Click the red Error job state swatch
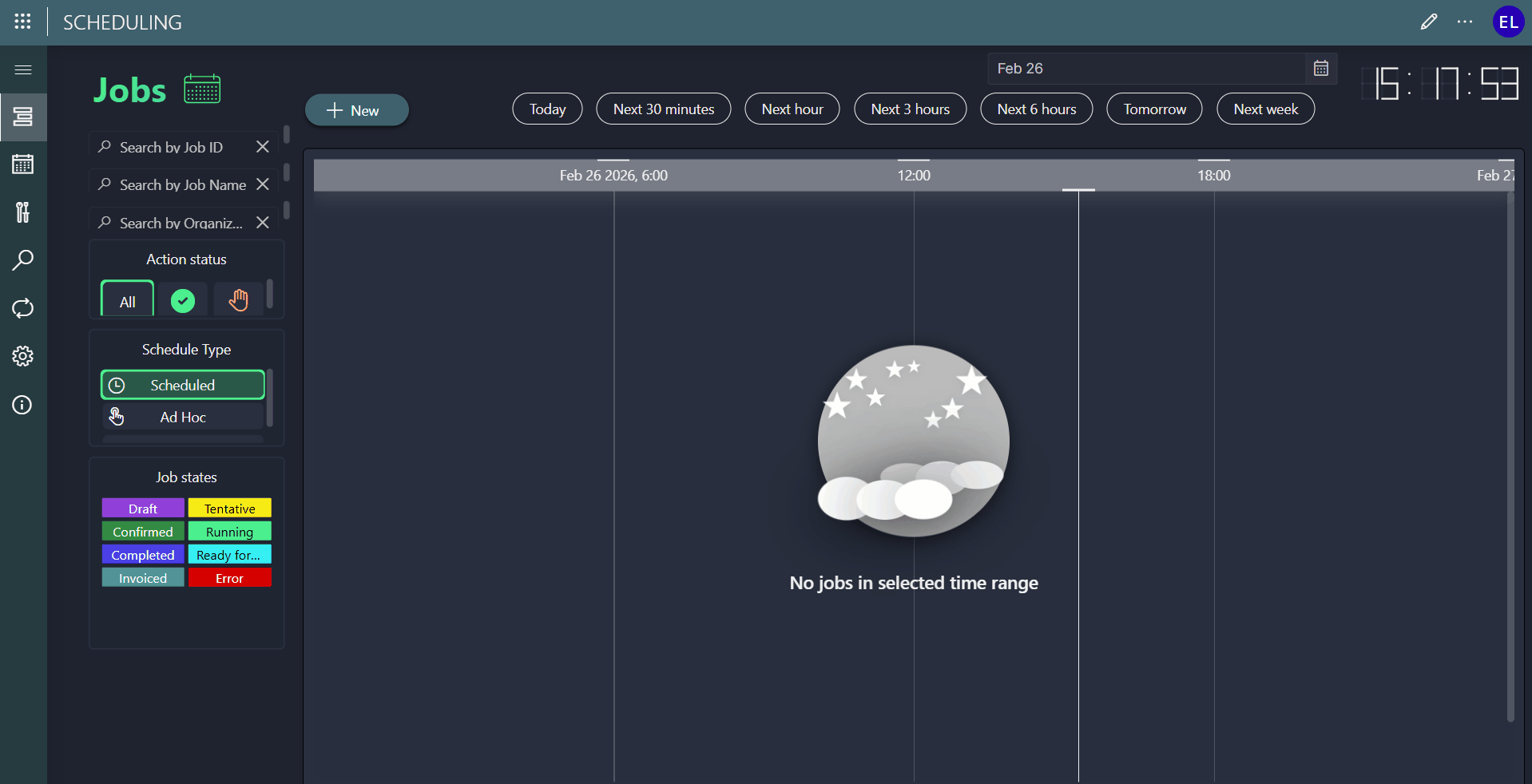Screen dimensions: 1532x784 pos(229,578)
